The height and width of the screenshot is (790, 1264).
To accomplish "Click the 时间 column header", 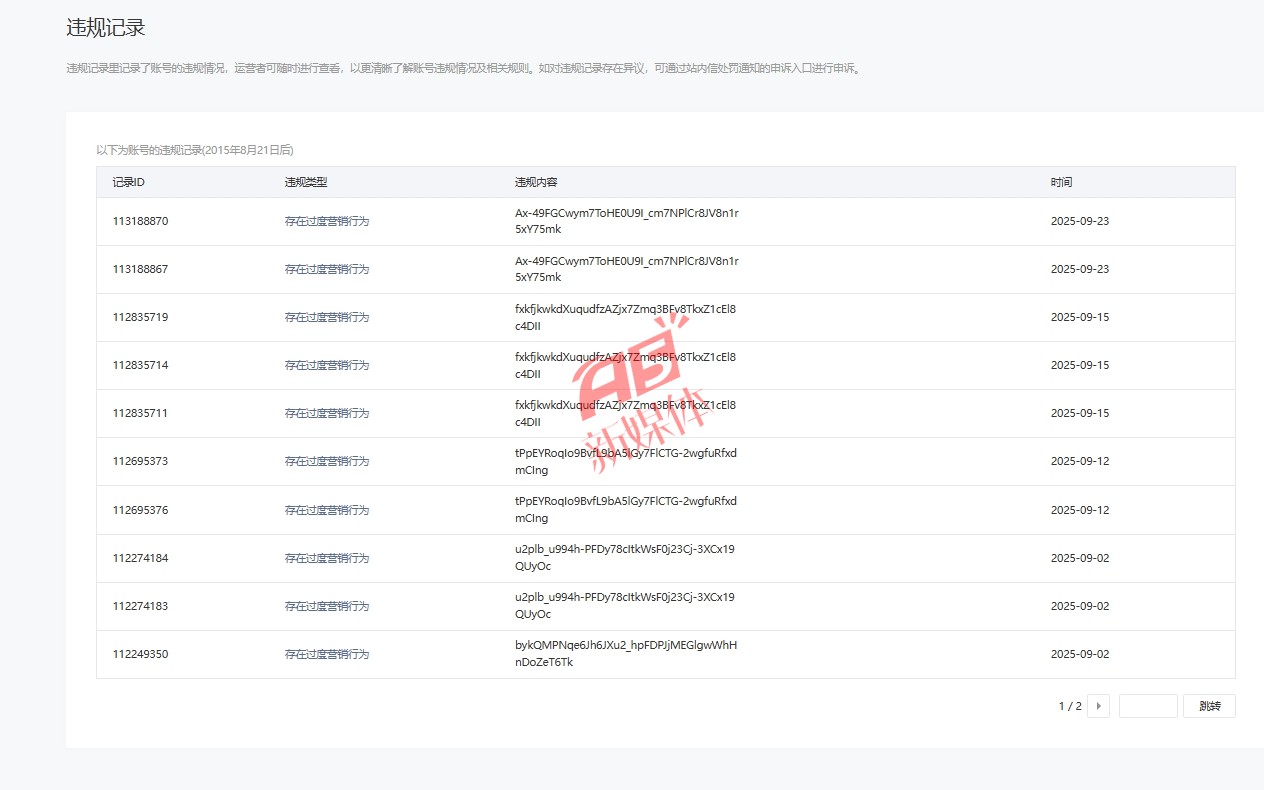I will 1061,182.
